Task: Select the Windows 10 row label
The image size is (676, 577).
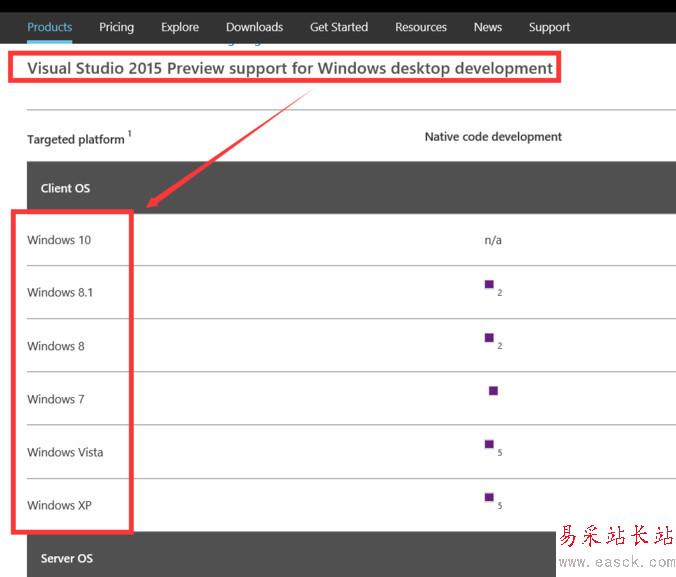Action: (59, 240)
